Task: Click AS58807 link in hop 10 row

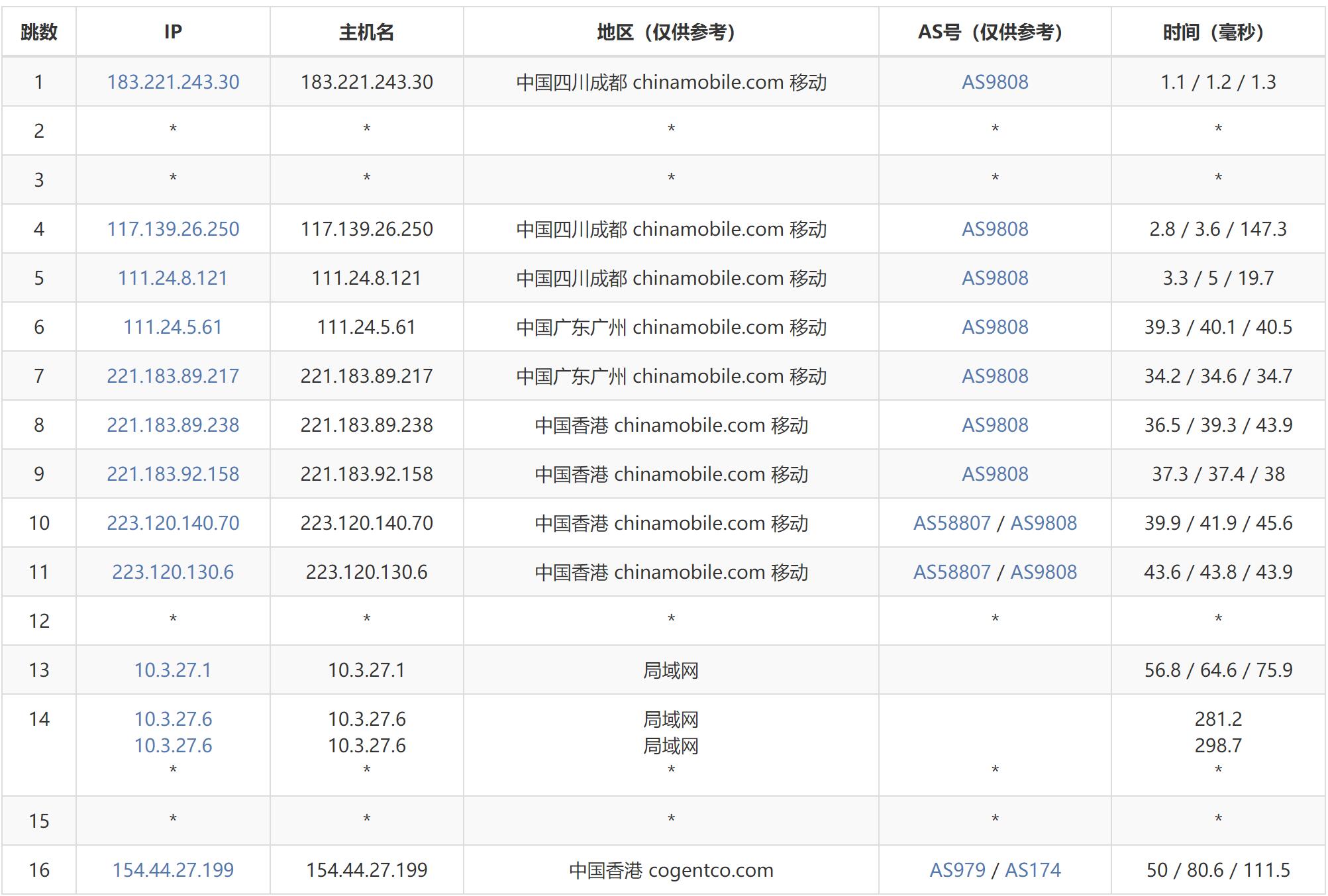Action: (952, 523)
